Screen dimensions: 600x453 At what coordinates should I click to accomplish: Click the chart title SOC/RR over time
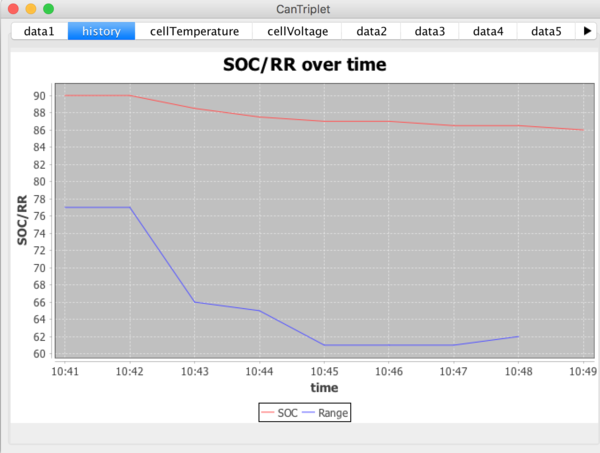coord(305,64)
